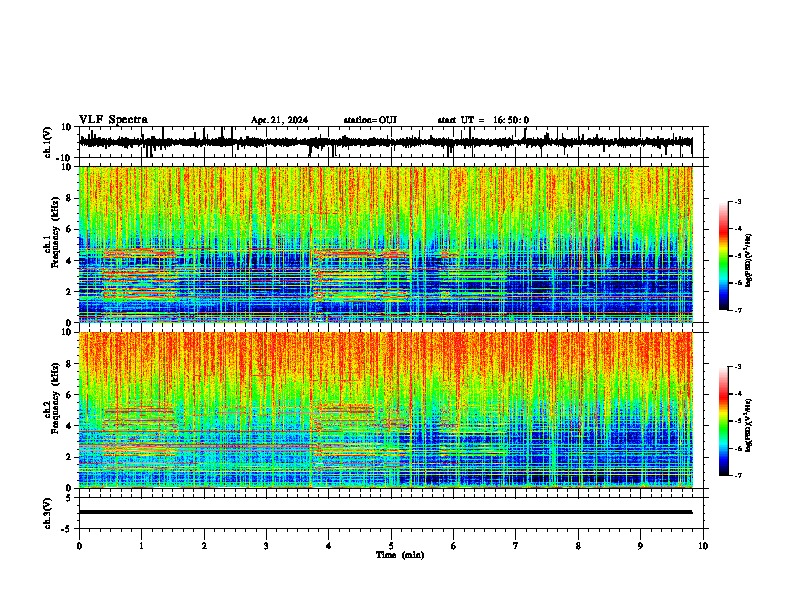The width and height of the screenshot is (792, 612).
Task: Click ch.1 color bar '-3' label
Action: tap(738, 201)
